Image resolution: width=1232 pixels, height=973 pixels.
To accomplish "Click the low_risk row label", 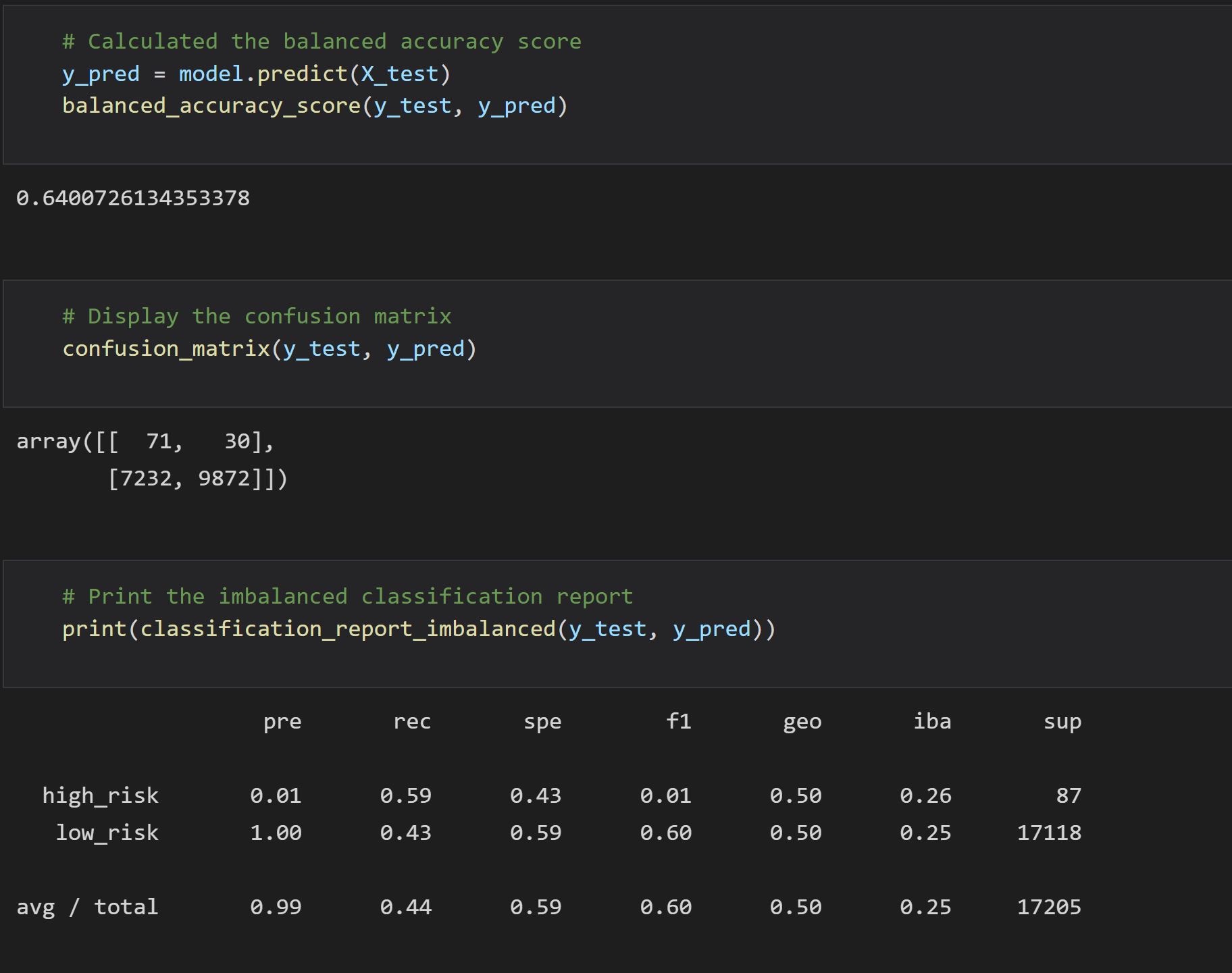I will (107, 832).
